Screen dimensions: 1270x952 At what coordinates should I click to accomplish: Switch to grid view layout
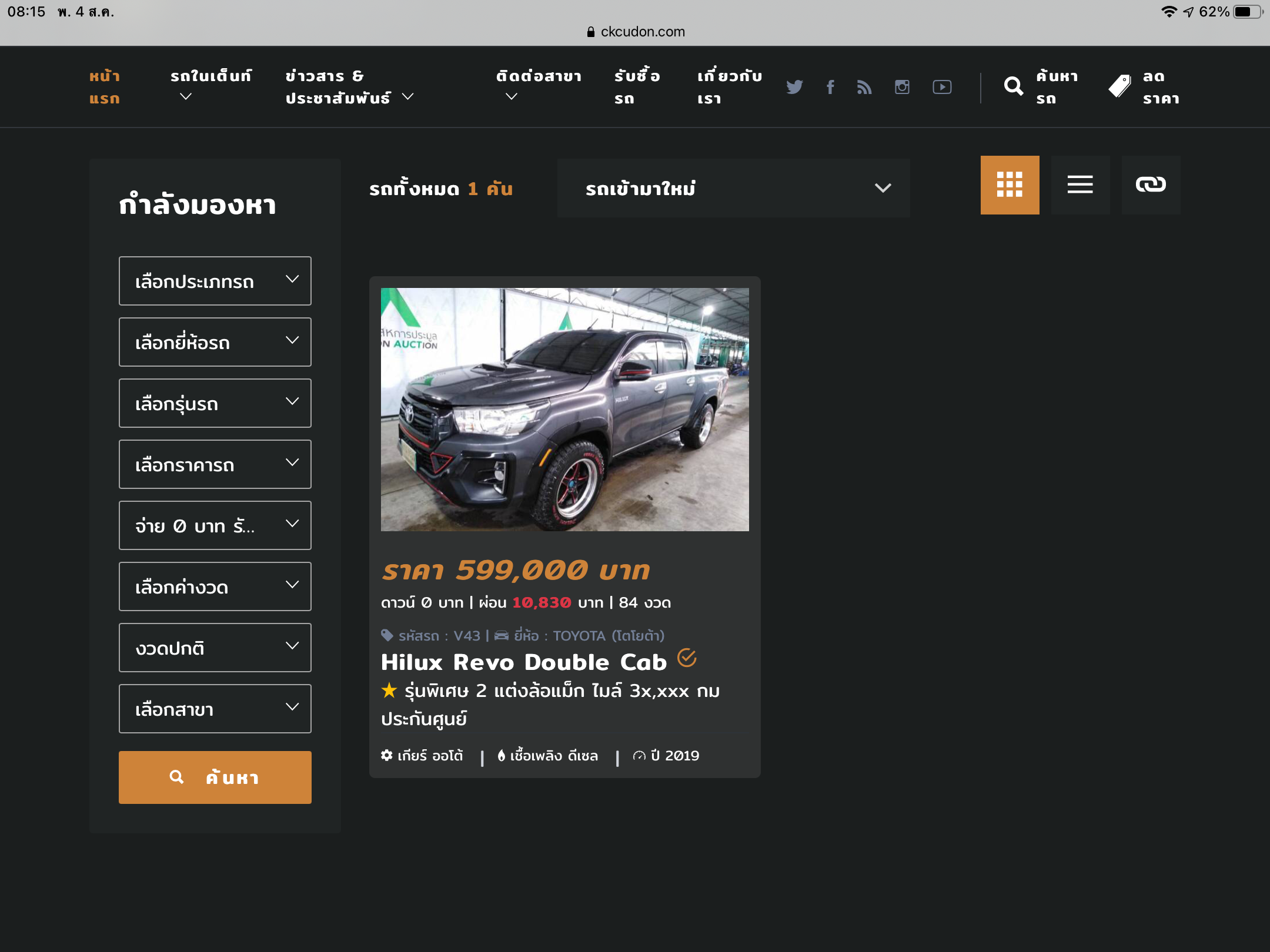(1010, 185)
